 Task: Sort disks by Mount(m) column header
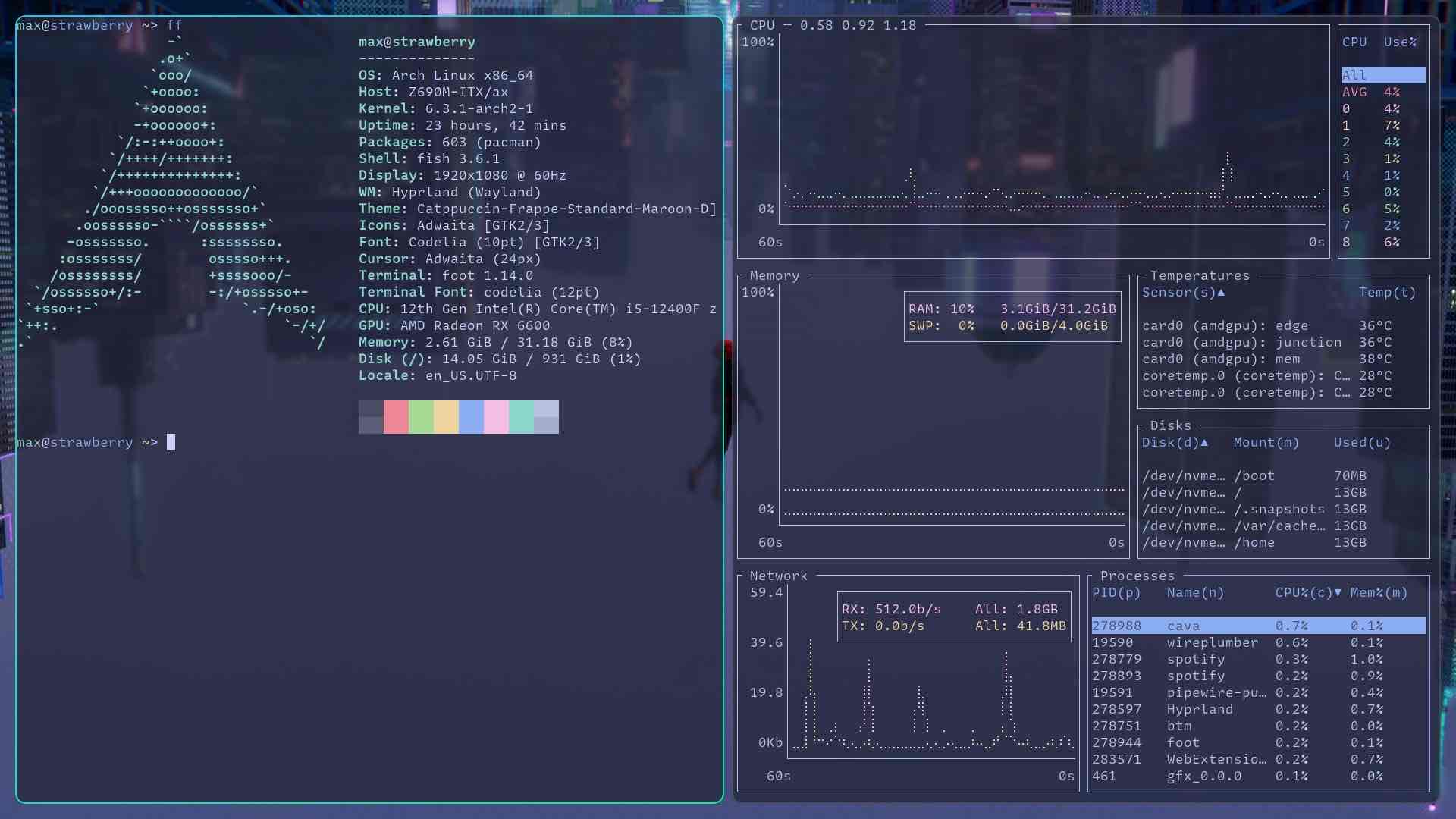pos(1266,442)
